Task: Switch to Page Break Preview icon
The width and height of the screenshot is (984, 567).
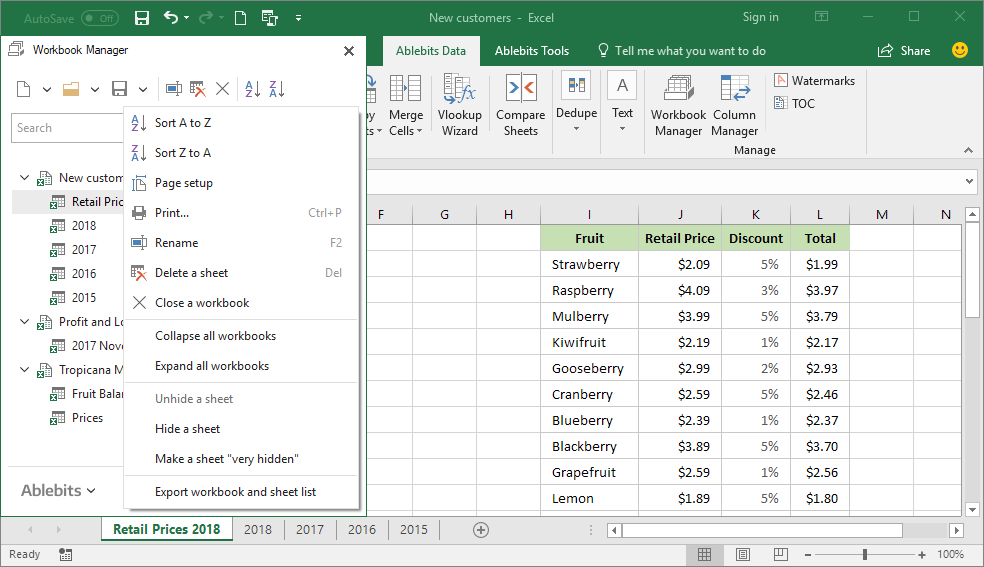Action: point(781,554)
